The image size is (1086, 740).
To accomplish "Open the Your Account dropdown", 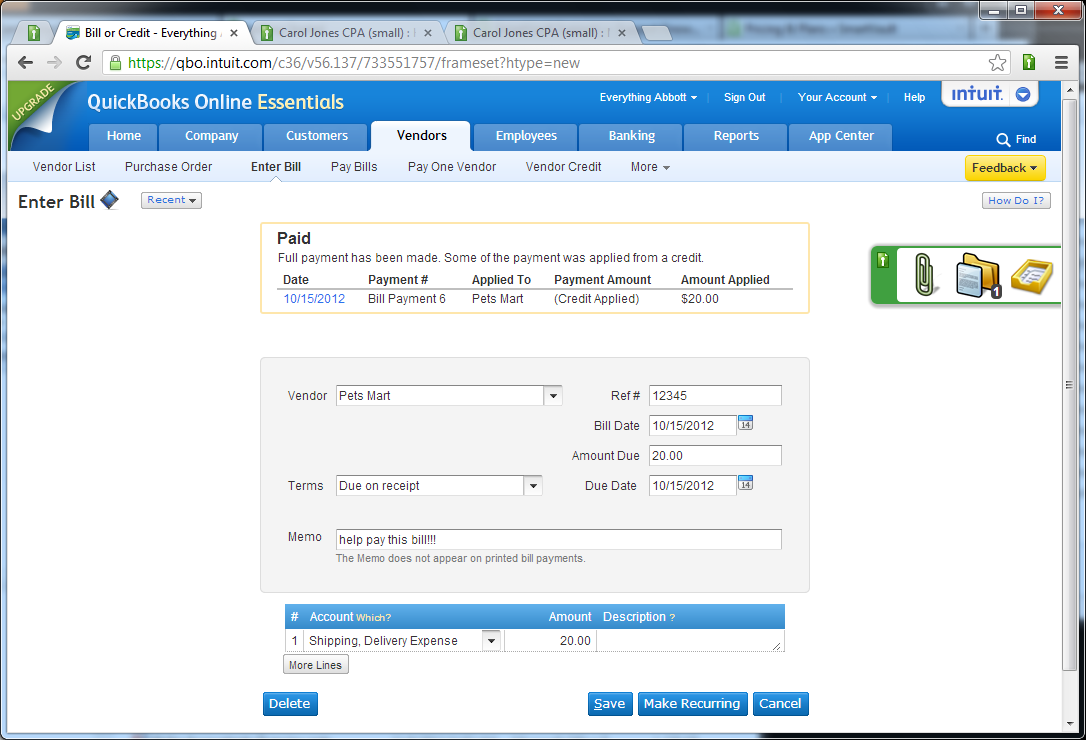I will coord(837,98).
